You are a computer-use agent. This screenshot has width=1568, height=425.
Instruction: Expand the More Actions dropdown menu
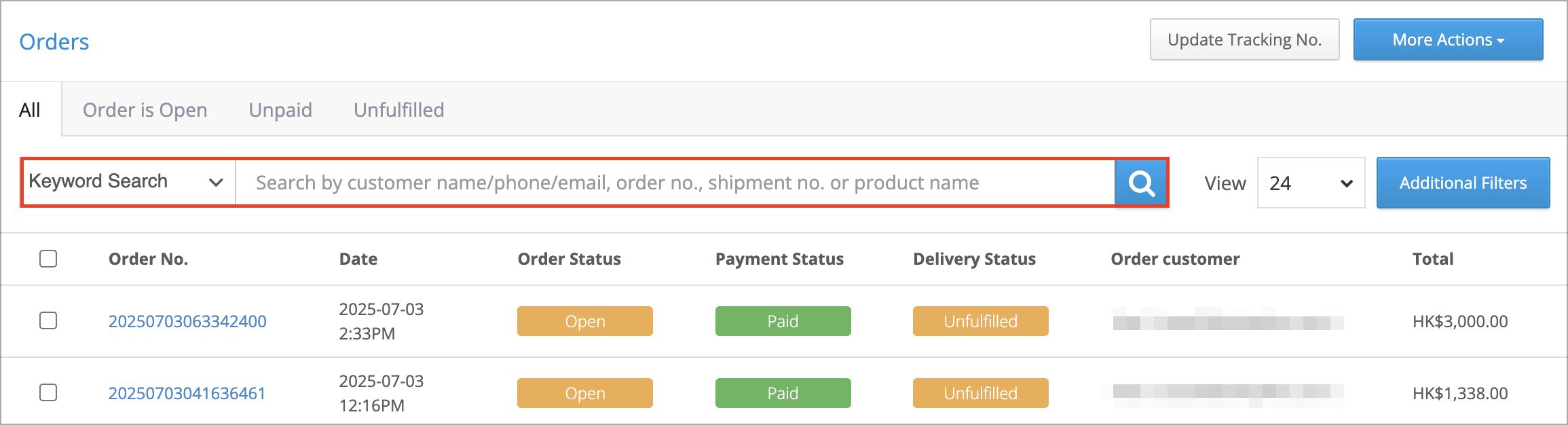1448,39
